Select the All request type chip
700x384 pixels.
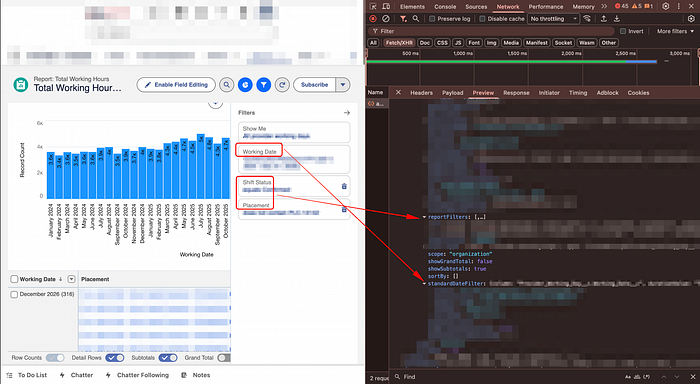pos(373,43)
